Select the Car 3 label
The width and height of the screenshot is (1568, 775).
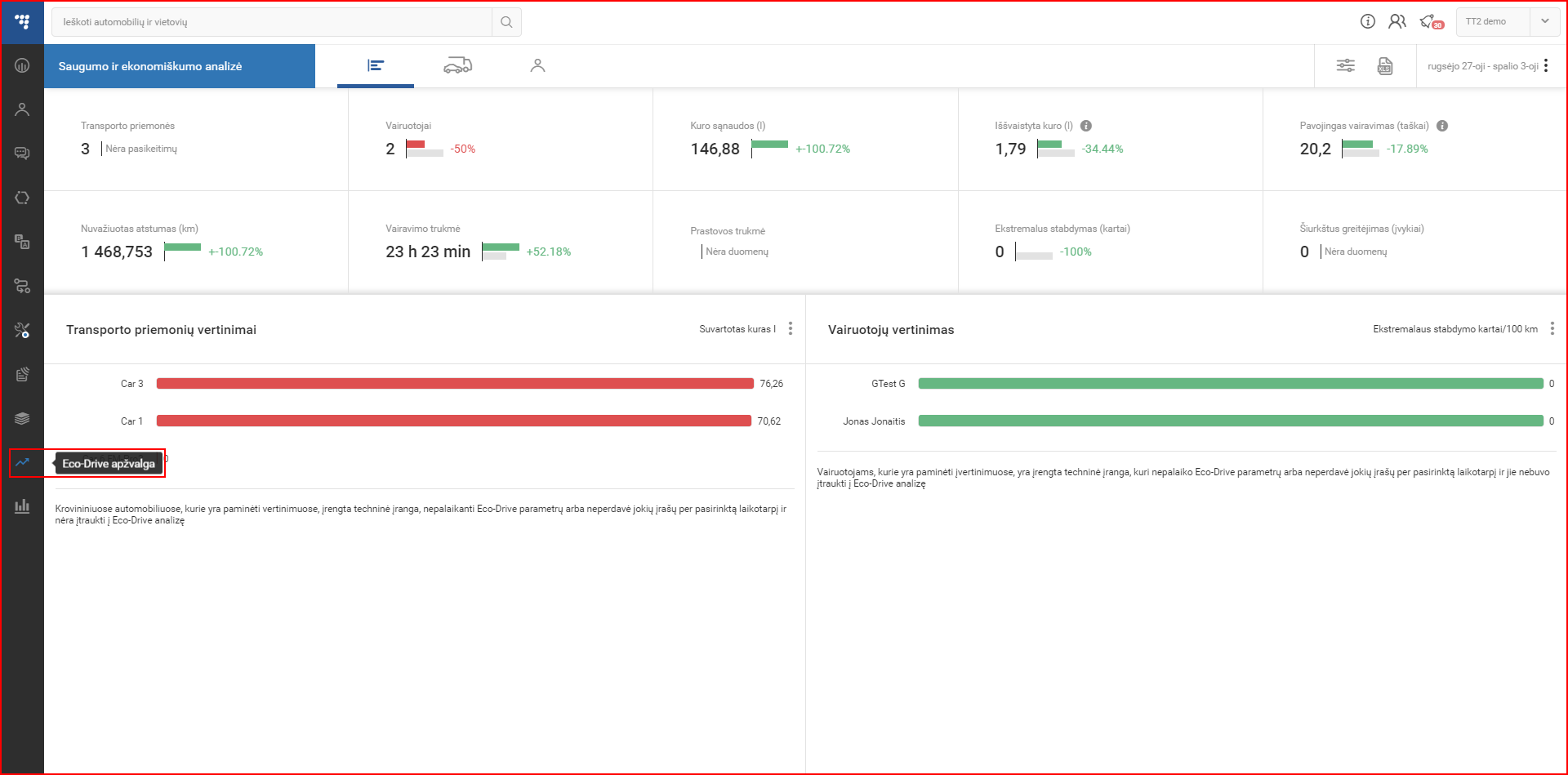pos(131,384)
